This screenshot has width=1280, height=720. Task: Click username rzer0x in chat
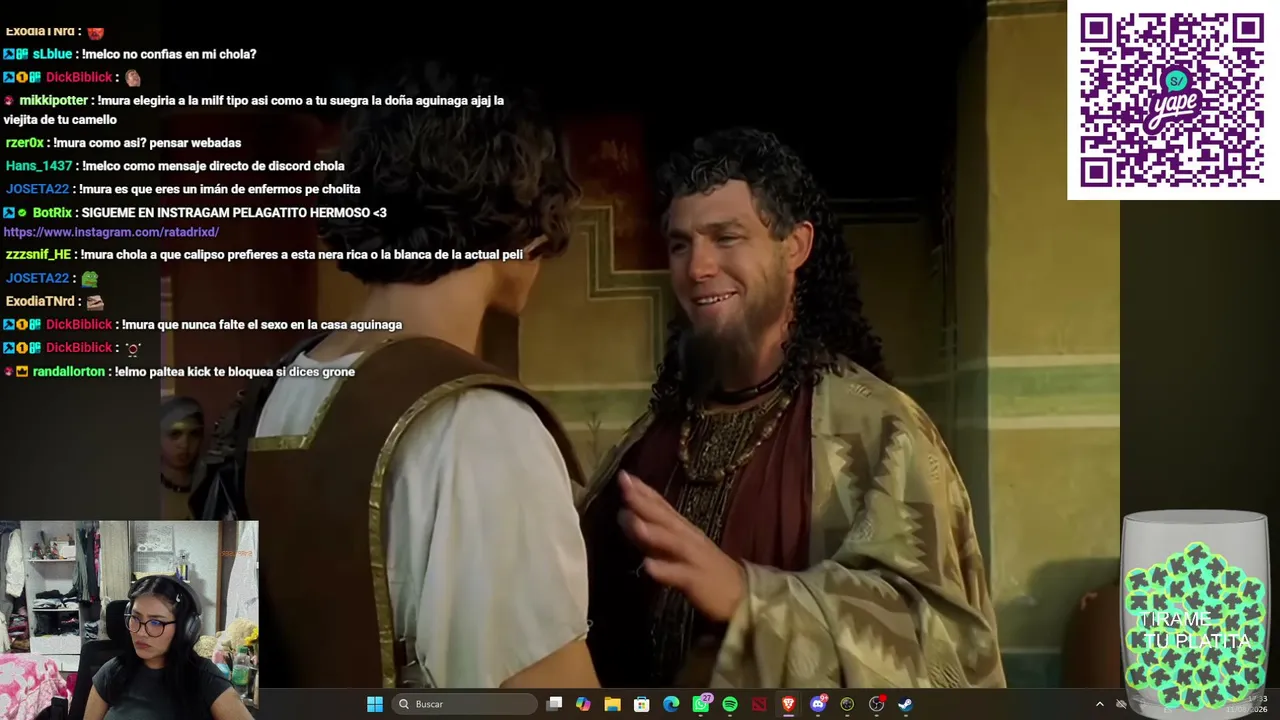click(25, 143)
